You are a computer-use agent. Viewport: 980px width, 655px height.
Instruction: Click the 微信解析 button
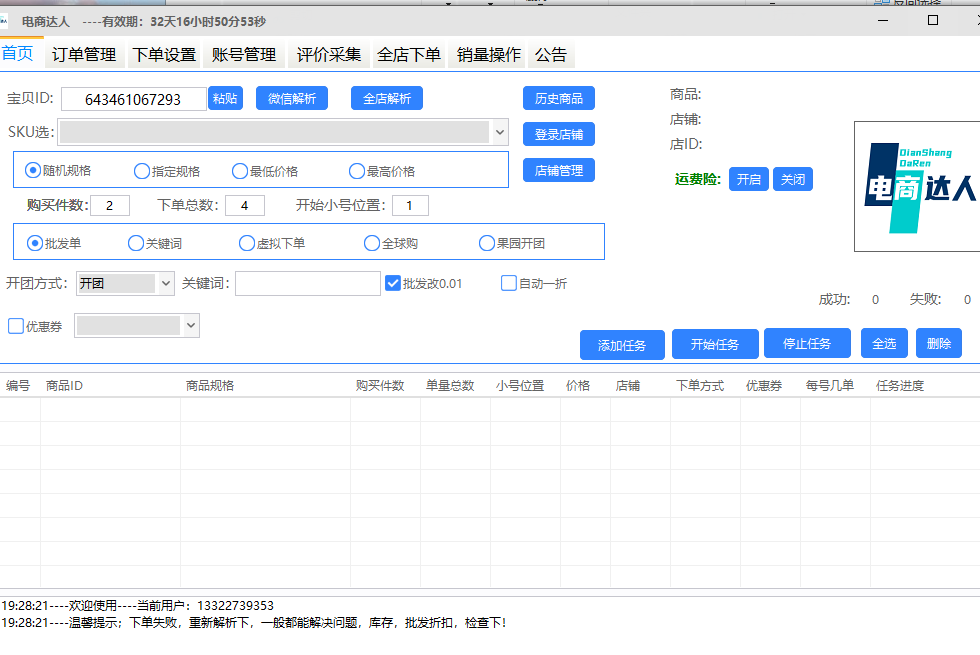[291, 98]
